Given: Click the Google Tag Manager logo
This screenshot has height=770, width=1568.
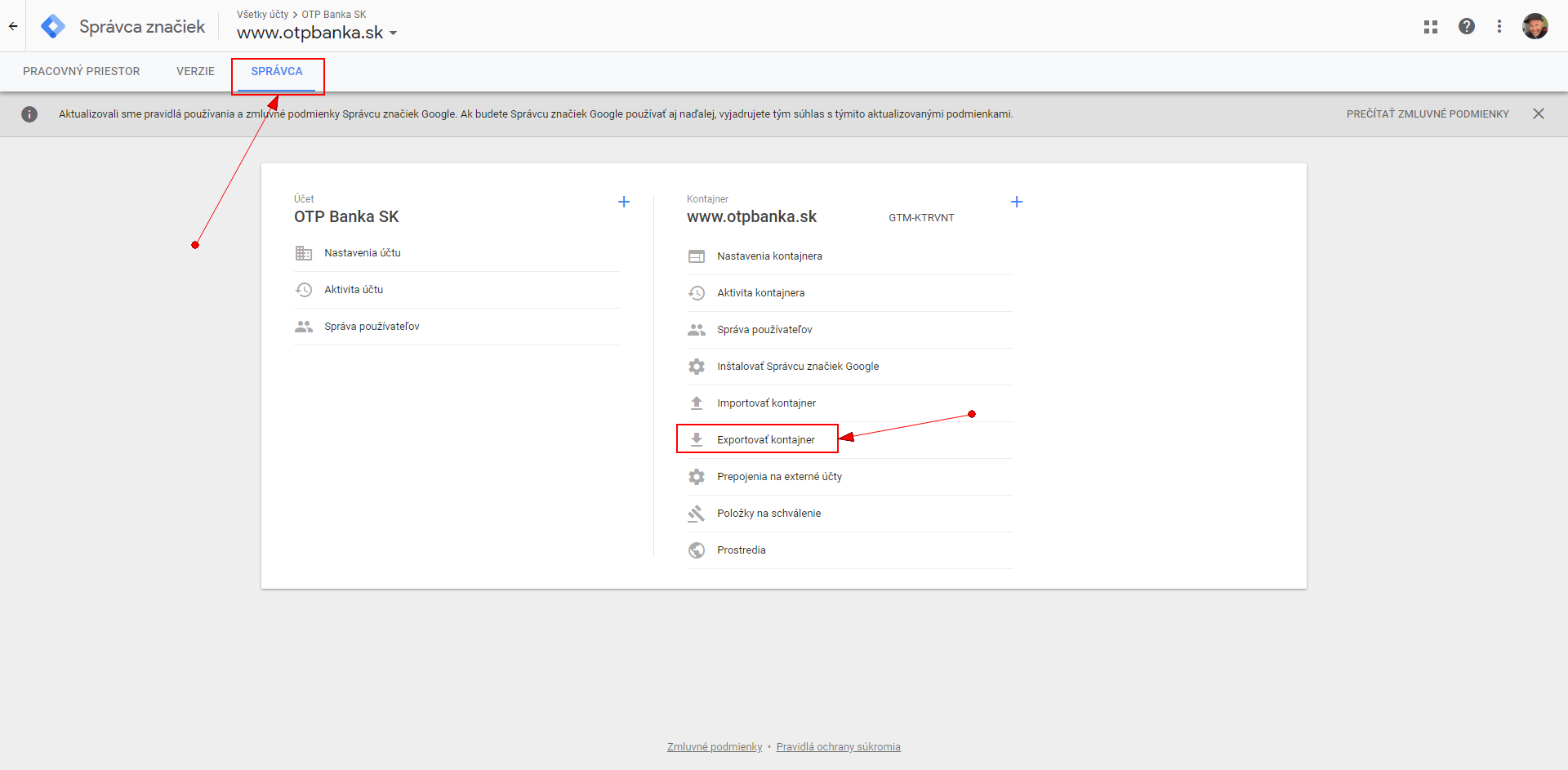Looking at the screenshot, I should pyautogui.click(x=53, y=26).
